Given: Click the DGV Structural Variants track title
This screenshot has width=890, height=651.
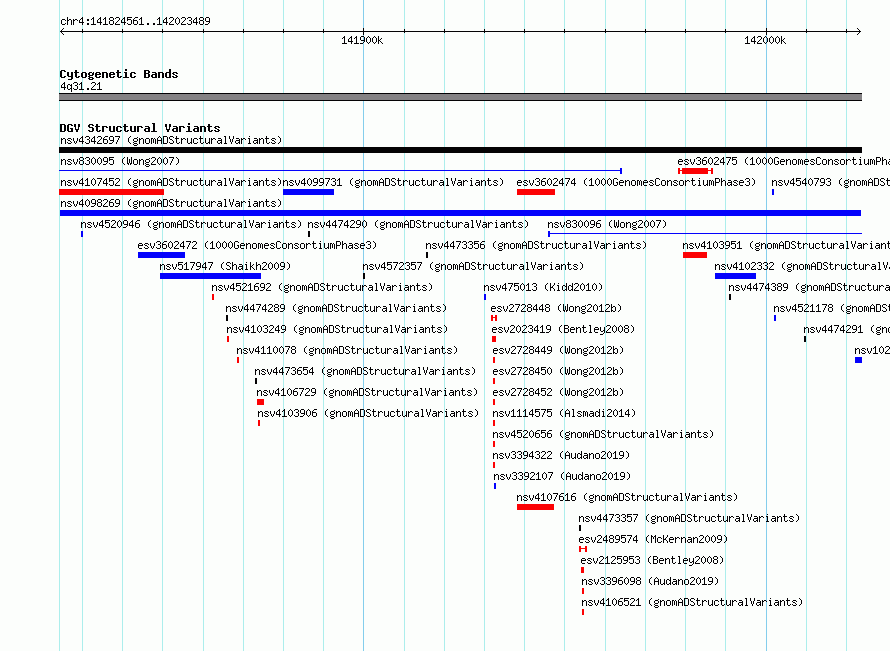Looking at the screenshot, I should [x=140, y=128].
